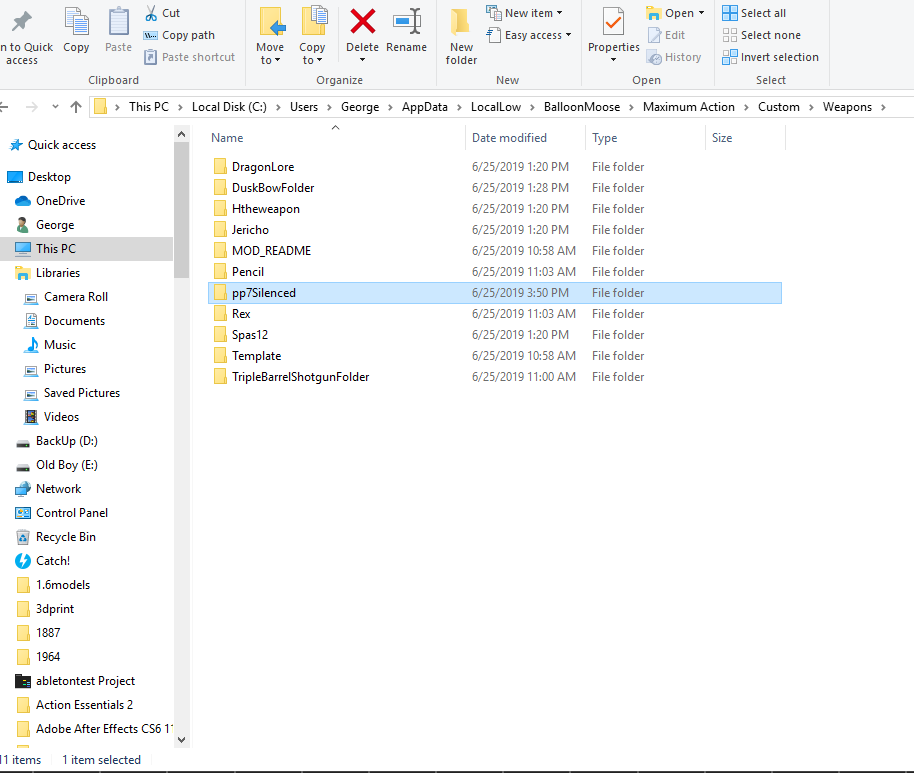Click the Copy icon in Clipboard group
Image resolution: width=914 pixels, height=773 pixels.
tap(76, 22)
